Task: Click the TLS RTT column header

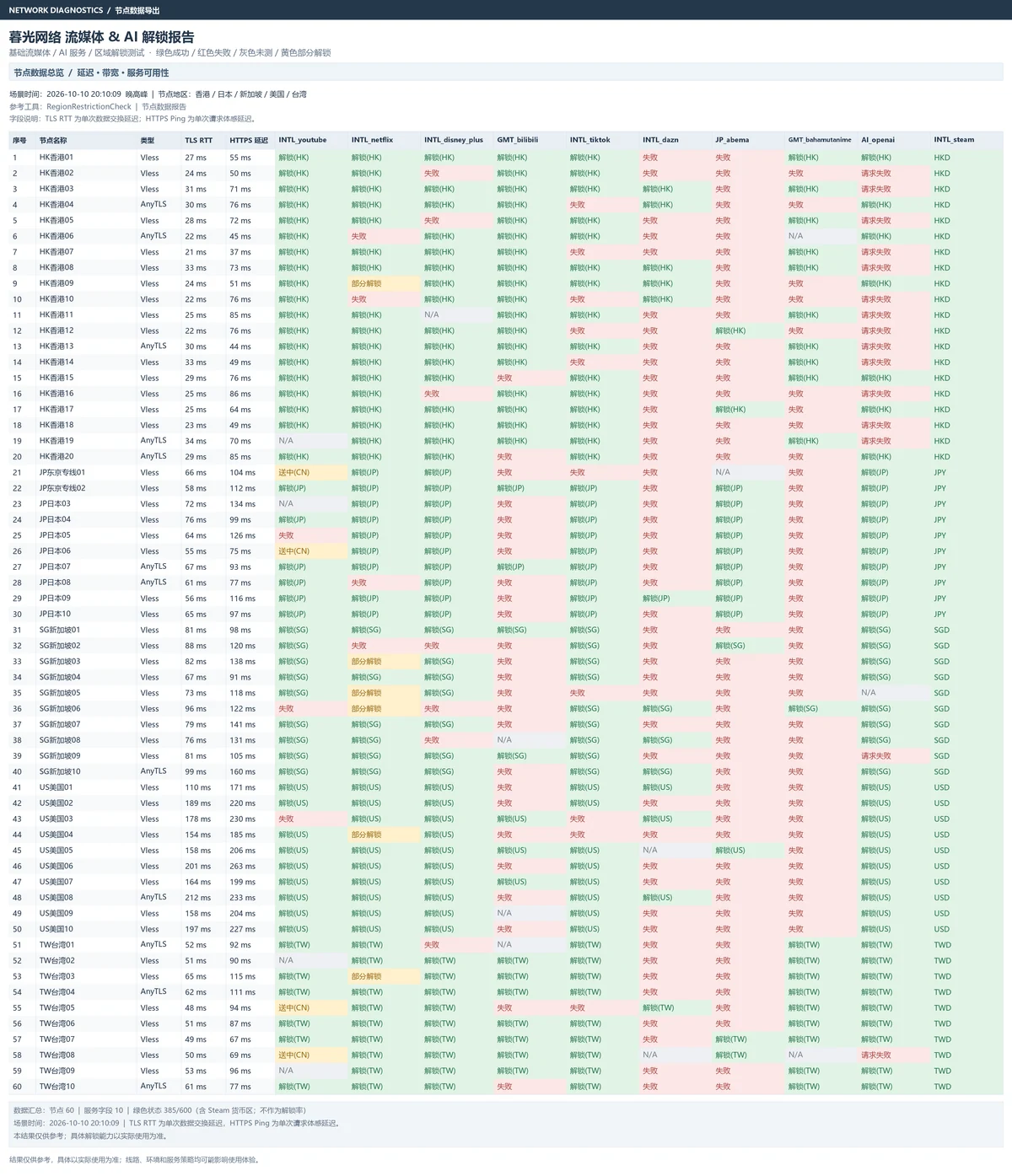Action: (199, 140)
